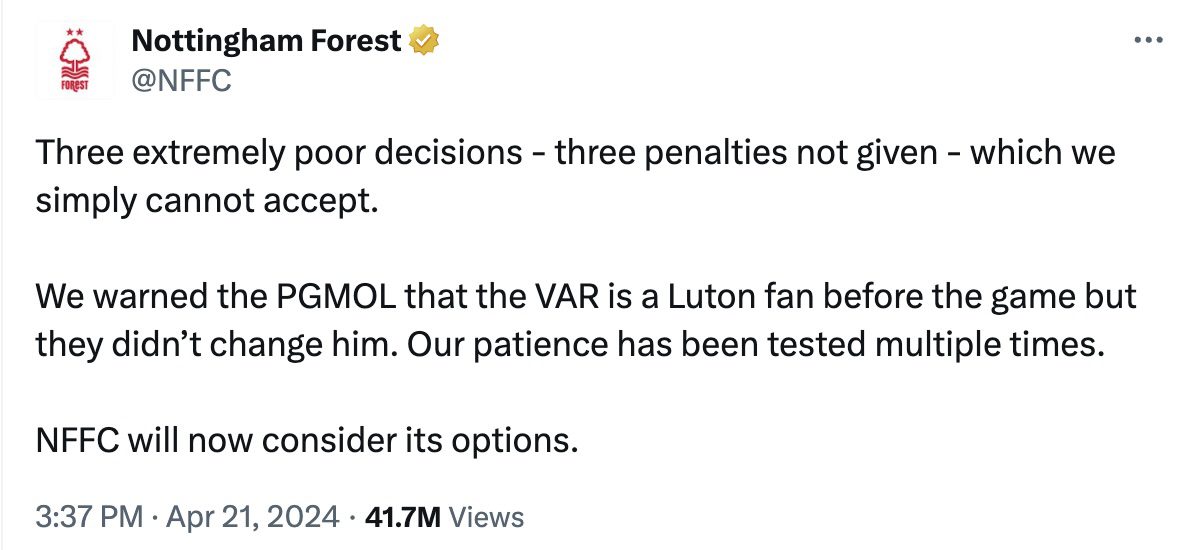This screenshot has height=550, width=1192.
Task: Click the Nottingham Forest display name
Action: pos(267,41)
